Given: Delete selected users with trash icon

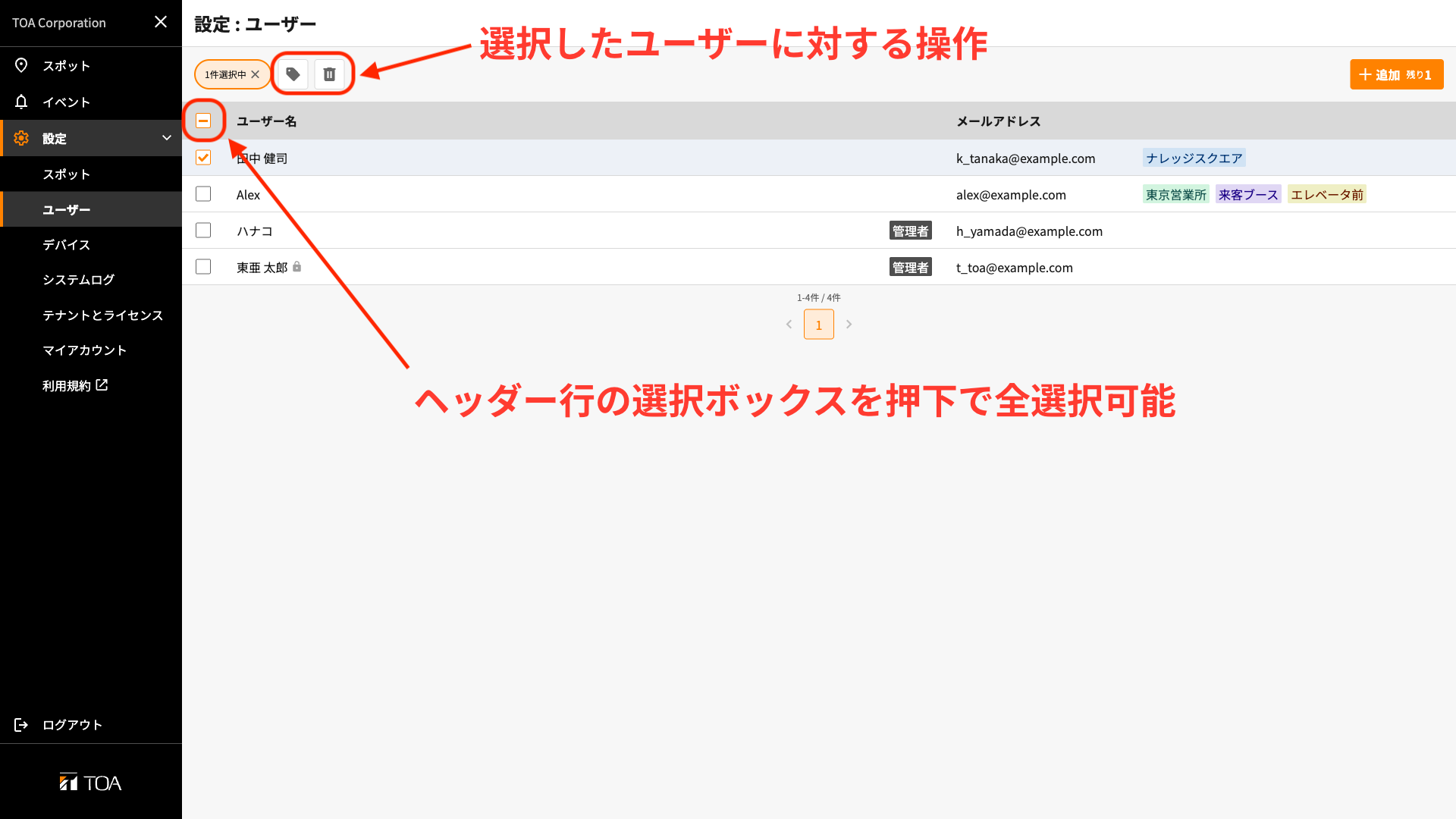Looking at the screenshot, I should 329,74.
